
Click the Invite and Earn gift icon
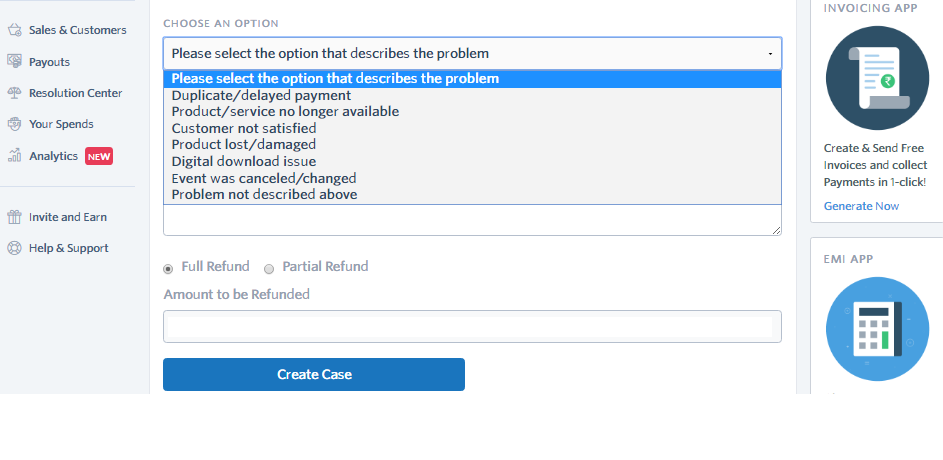[x=15, y=217]
